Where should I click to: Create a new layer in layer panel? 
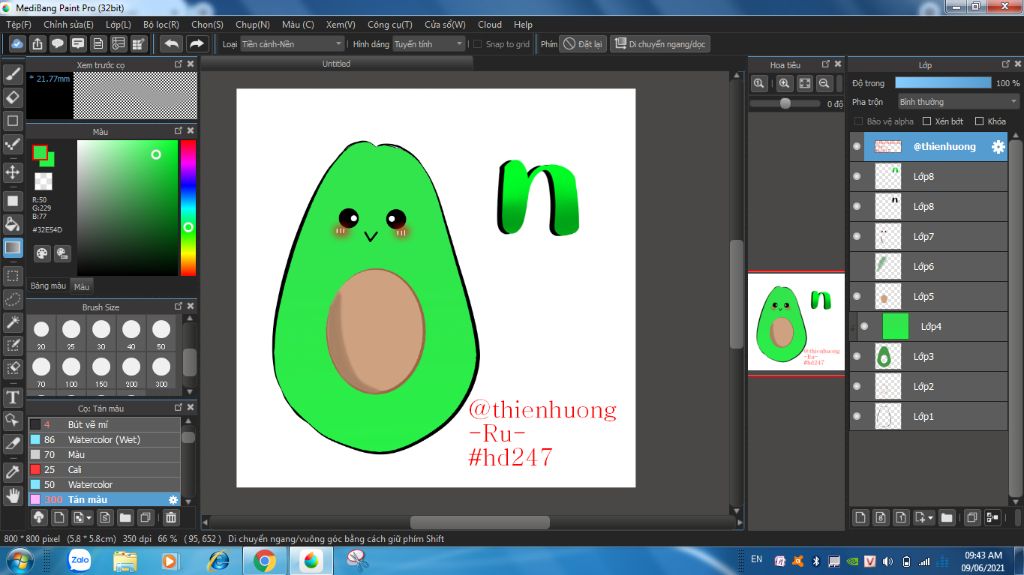pos(860,518)
